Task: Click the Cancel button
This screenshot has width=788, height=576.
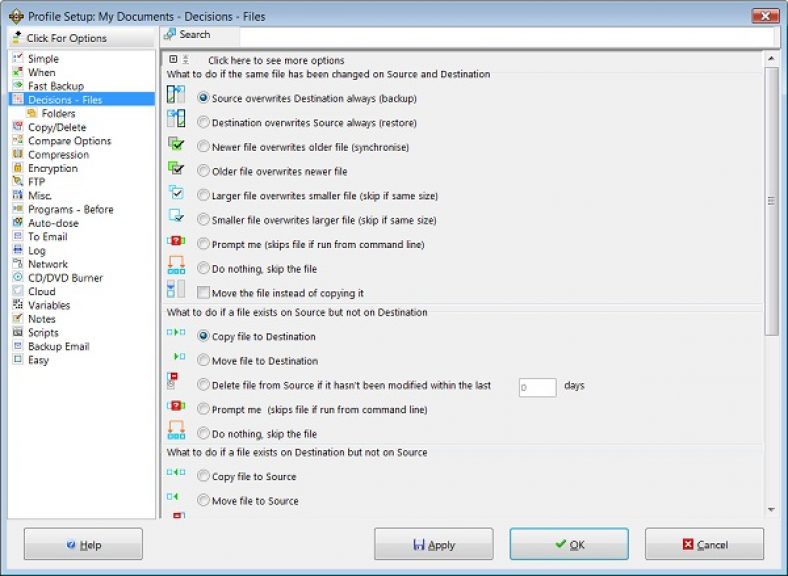Action: tap(705, 544)
